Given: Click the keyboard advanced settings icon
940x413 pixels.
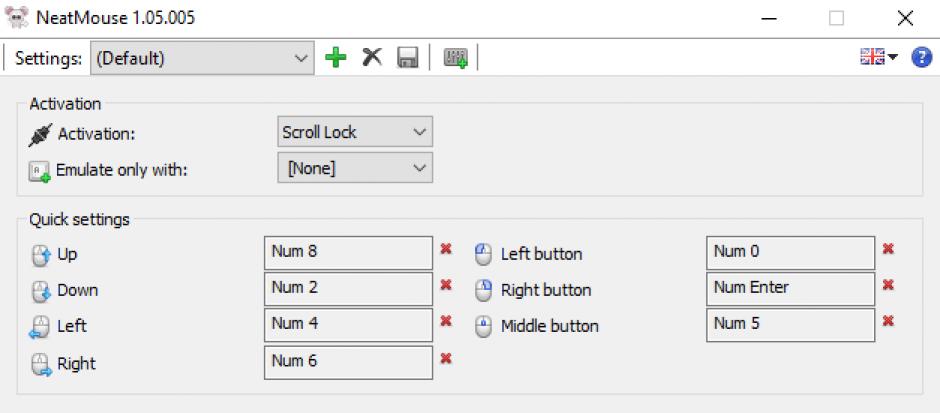Looking at the screenshot, I should tap(454, 59).
